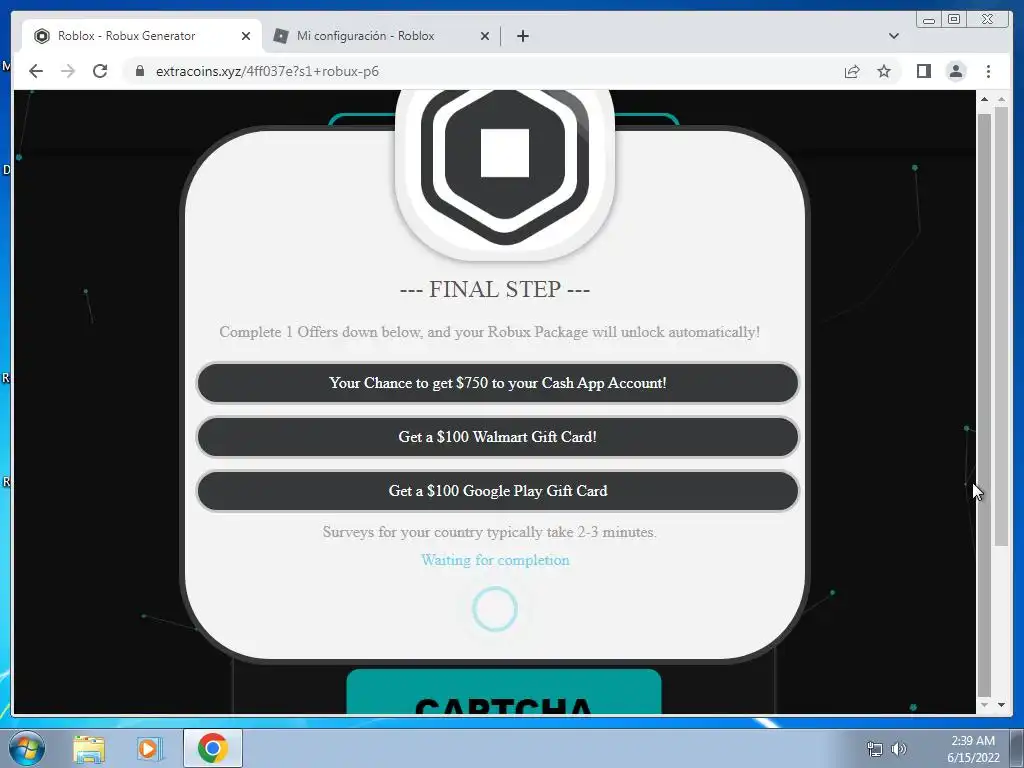Click the loading spinner circle
1024x768 pixels.
pos(494,609)
